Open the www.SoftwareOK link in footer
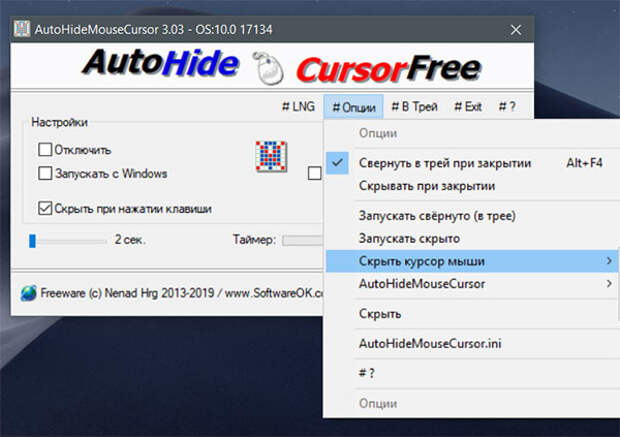The height and width of the screenshot is (437, 620). (274, 293)
